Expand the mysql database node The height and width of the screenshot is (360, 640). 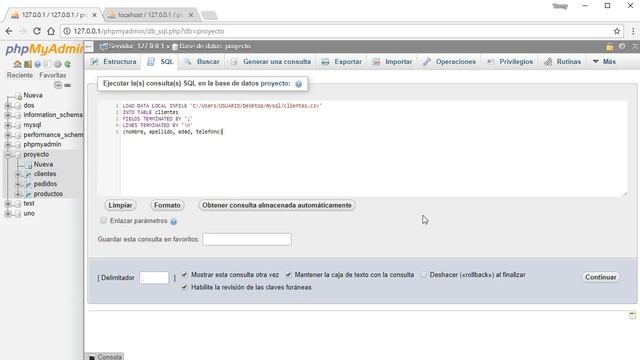(x=8, y=125)
